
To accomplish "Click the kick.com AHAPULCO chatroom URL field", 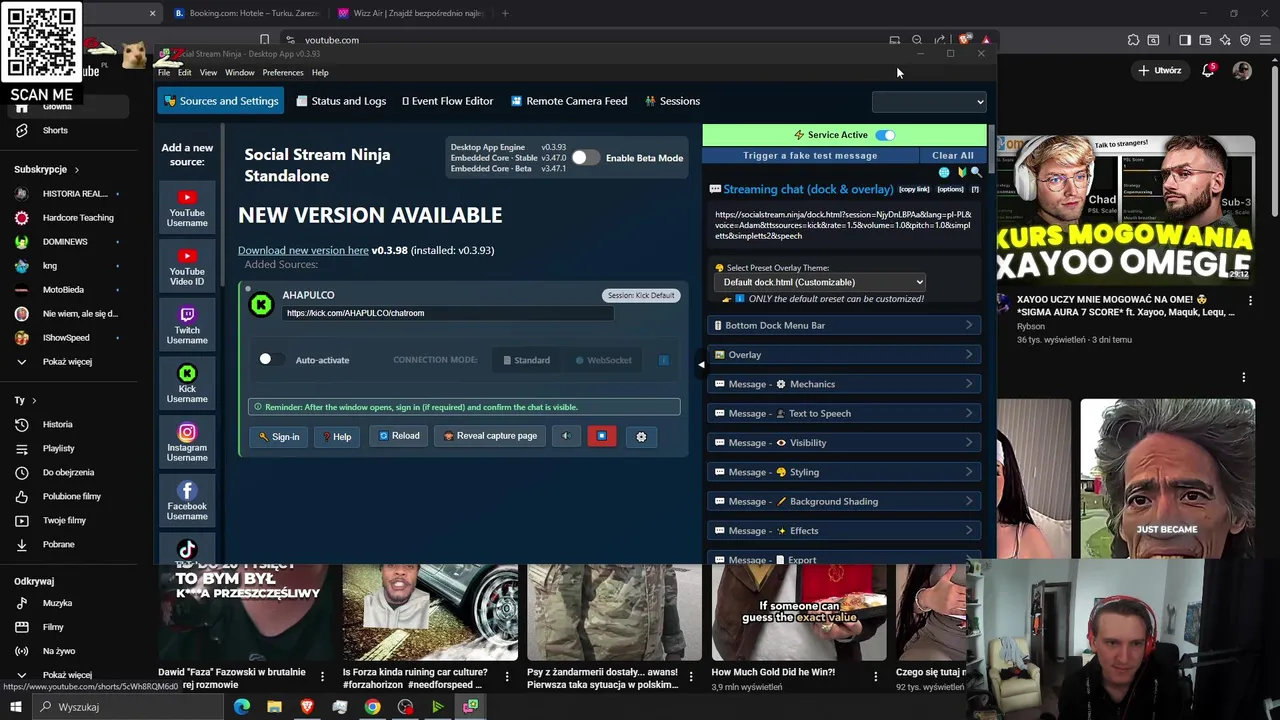I will [448, 313].
